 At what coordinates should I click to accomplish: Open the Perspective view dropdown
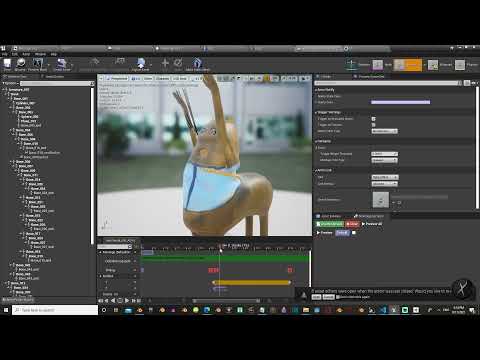[117, 78]
